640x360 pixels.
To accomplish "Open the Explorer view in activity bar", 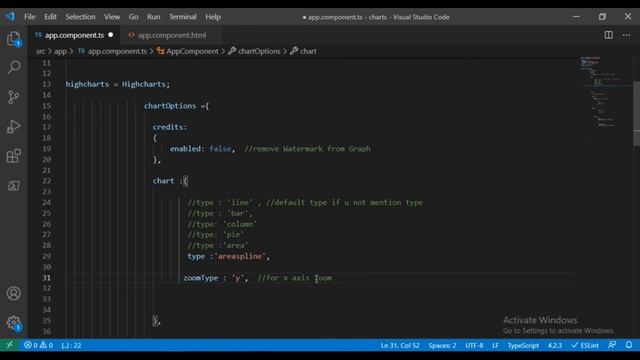I will tap(13, 39).
